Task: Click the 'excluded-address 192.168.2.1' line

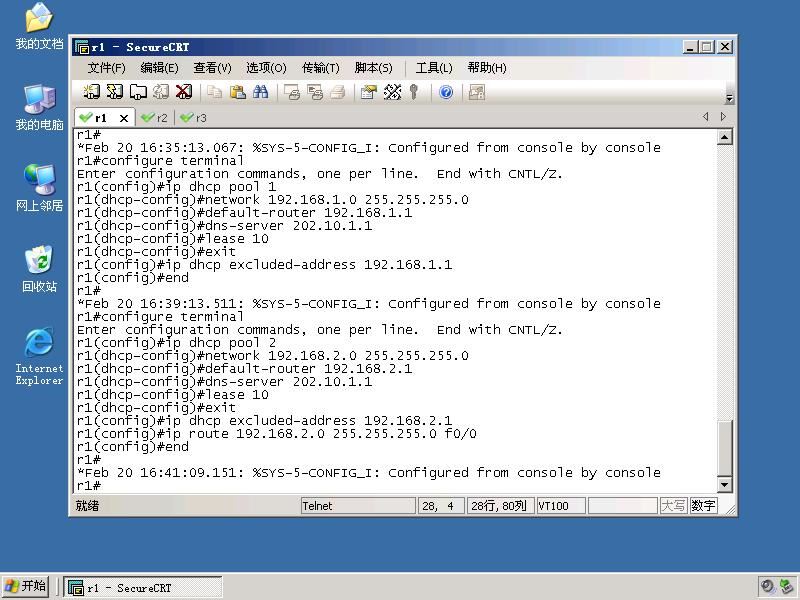Action: click(x=264, y=421)
